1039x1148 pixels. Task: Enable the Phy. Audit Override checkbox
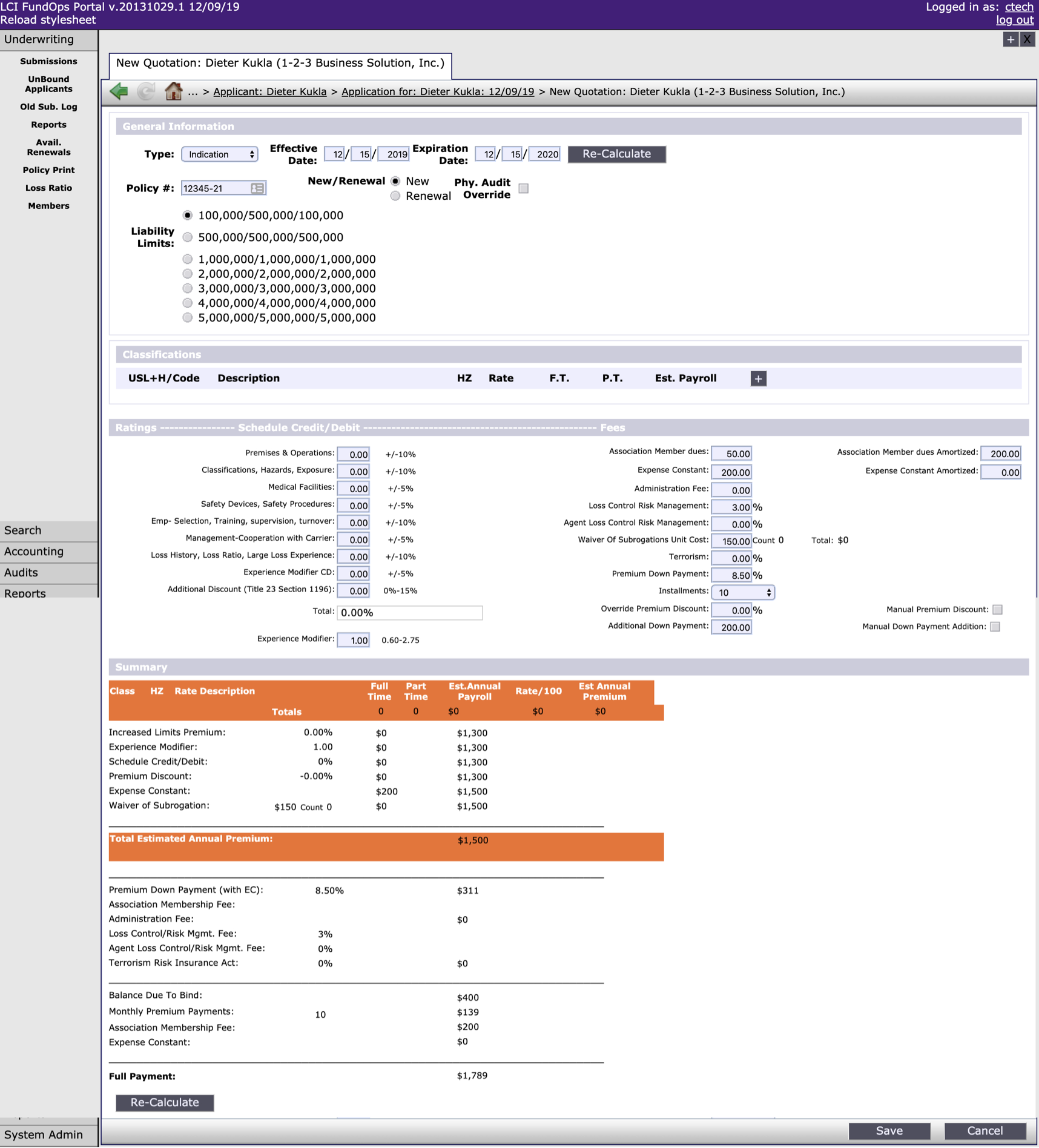click(x=524, y=188)
